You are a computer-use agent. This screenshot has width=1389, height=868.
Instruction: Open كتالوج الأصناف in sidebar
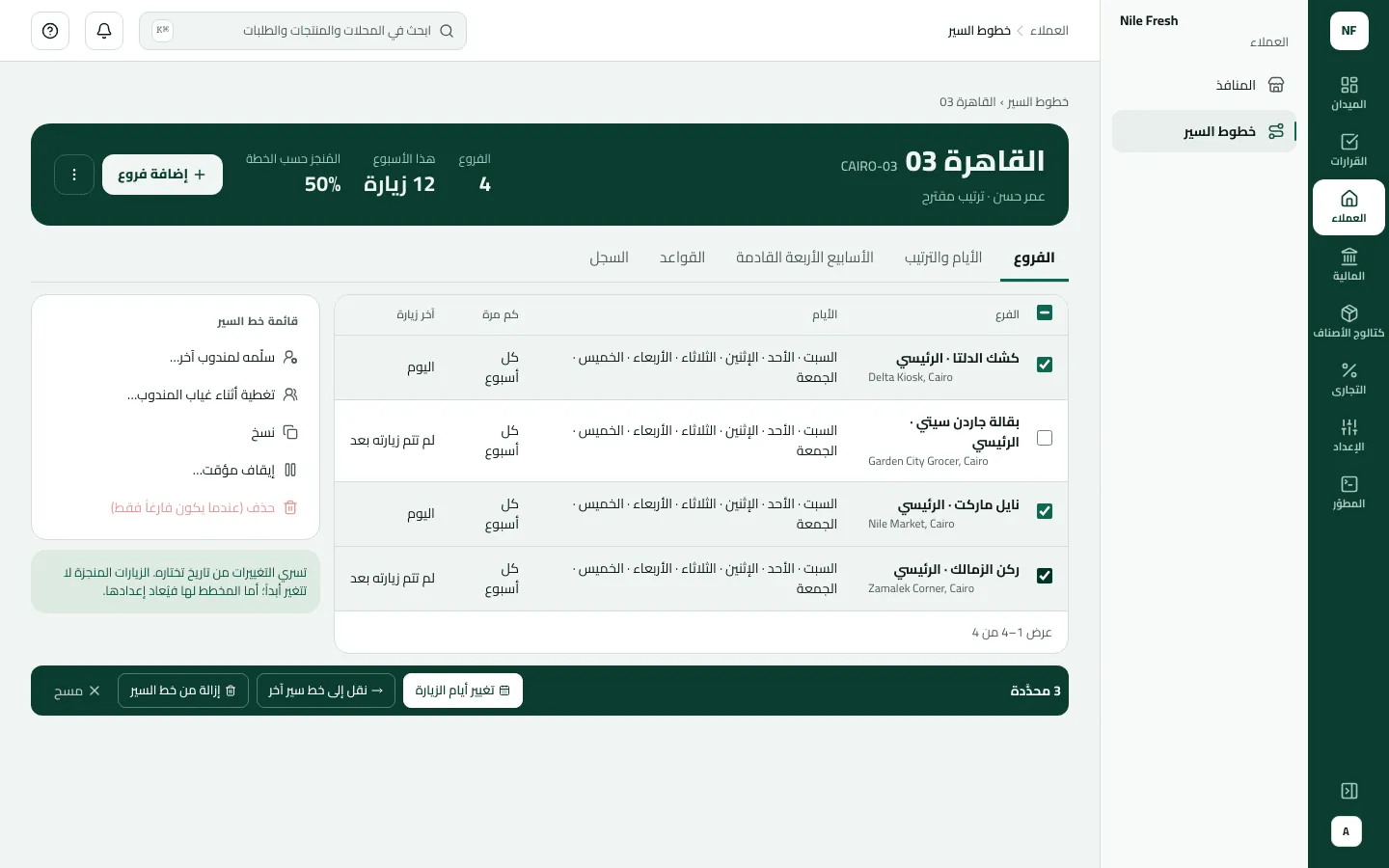[x=1348, y=322]
